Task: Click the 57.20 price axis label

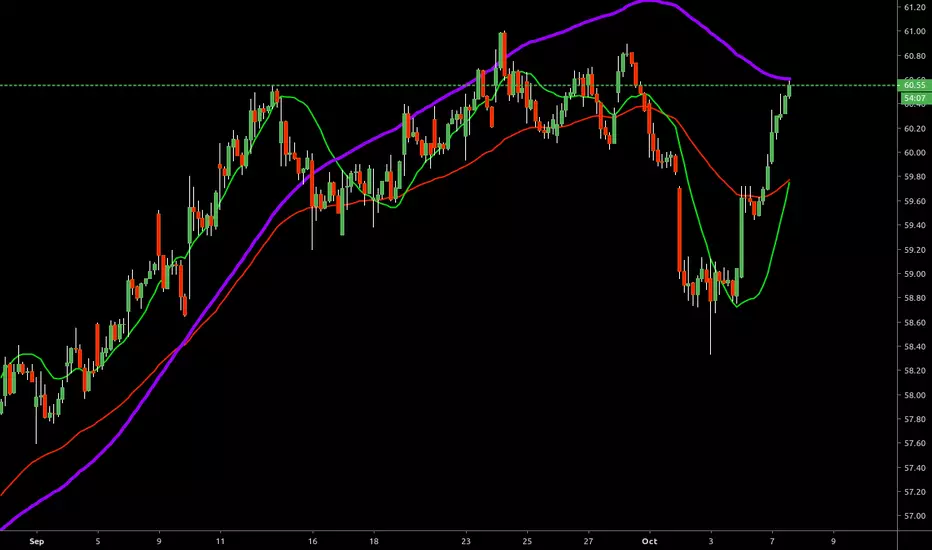Action: coord(914,492)
